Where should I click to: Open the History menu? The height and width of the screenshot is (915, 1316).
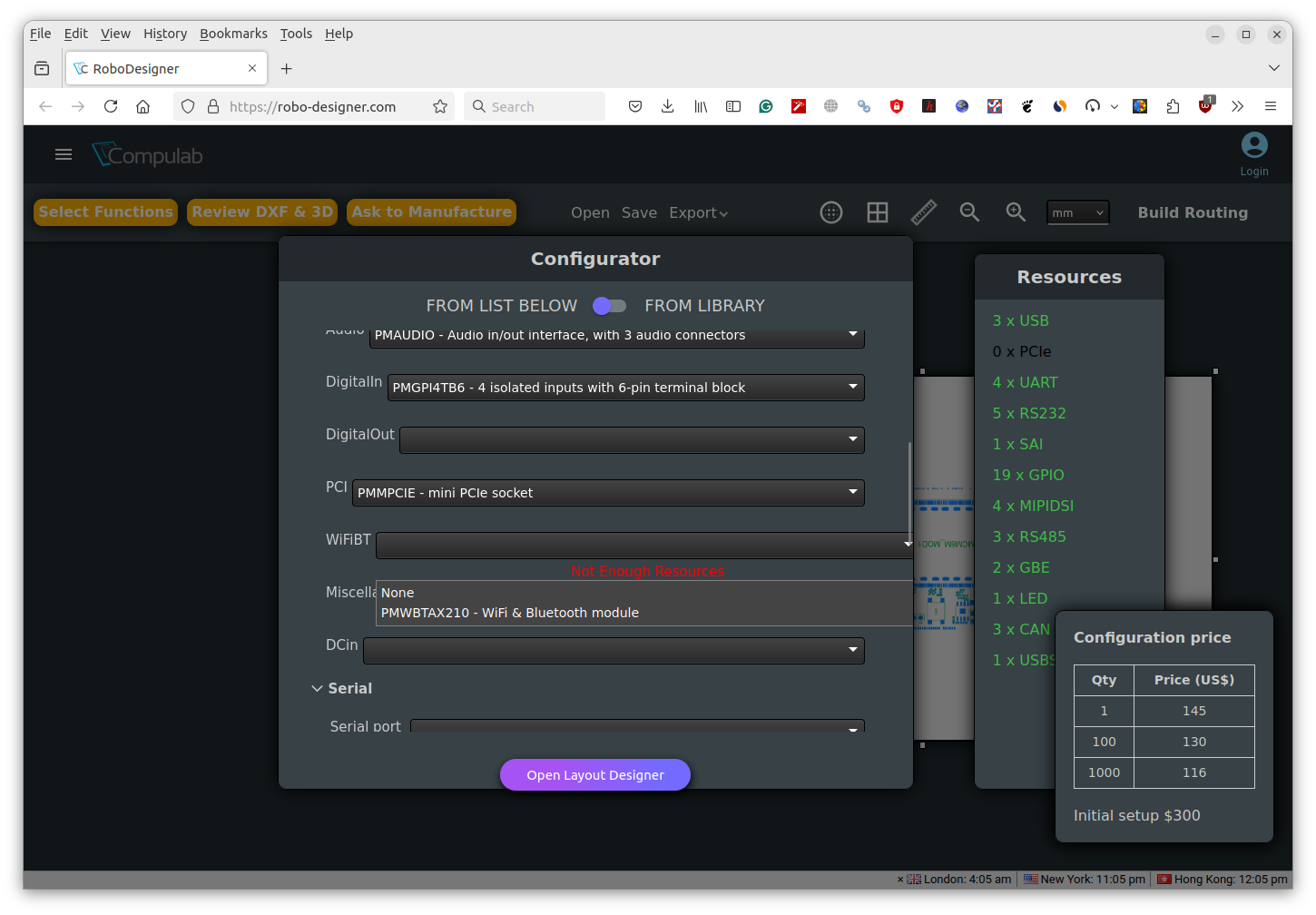click(x=165, y=34)
